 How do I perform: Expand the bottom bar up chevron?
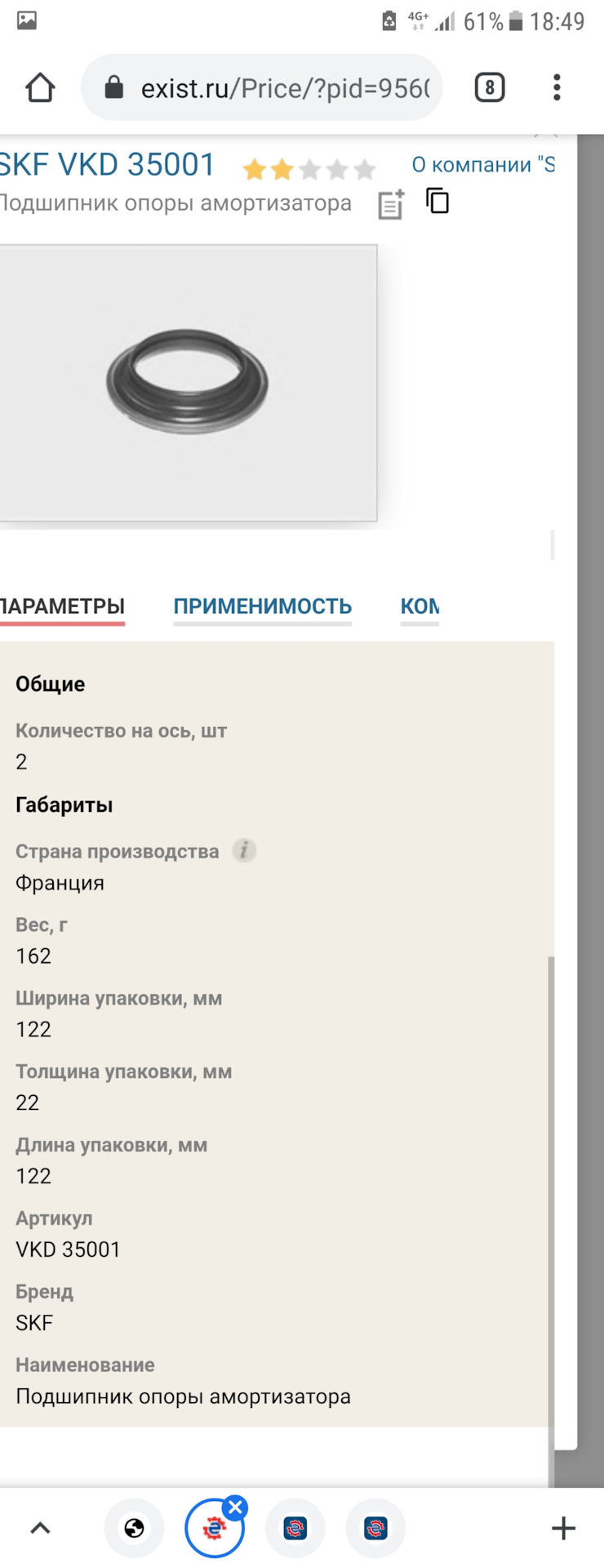point(40,1528)
